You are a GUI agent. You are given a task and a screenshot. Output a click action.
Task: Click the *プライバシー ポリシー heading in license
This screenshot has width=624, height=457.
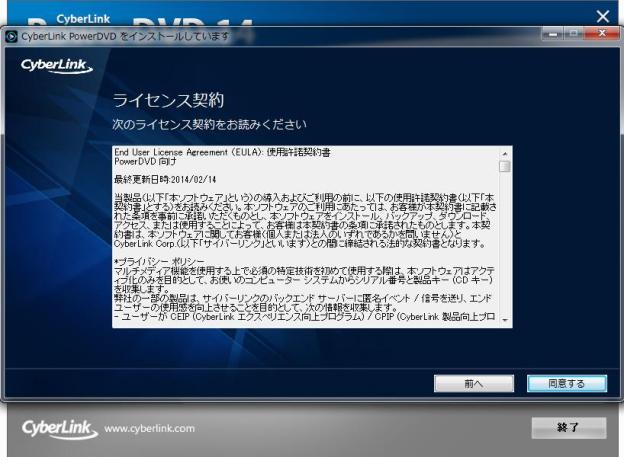coord(159,262)
